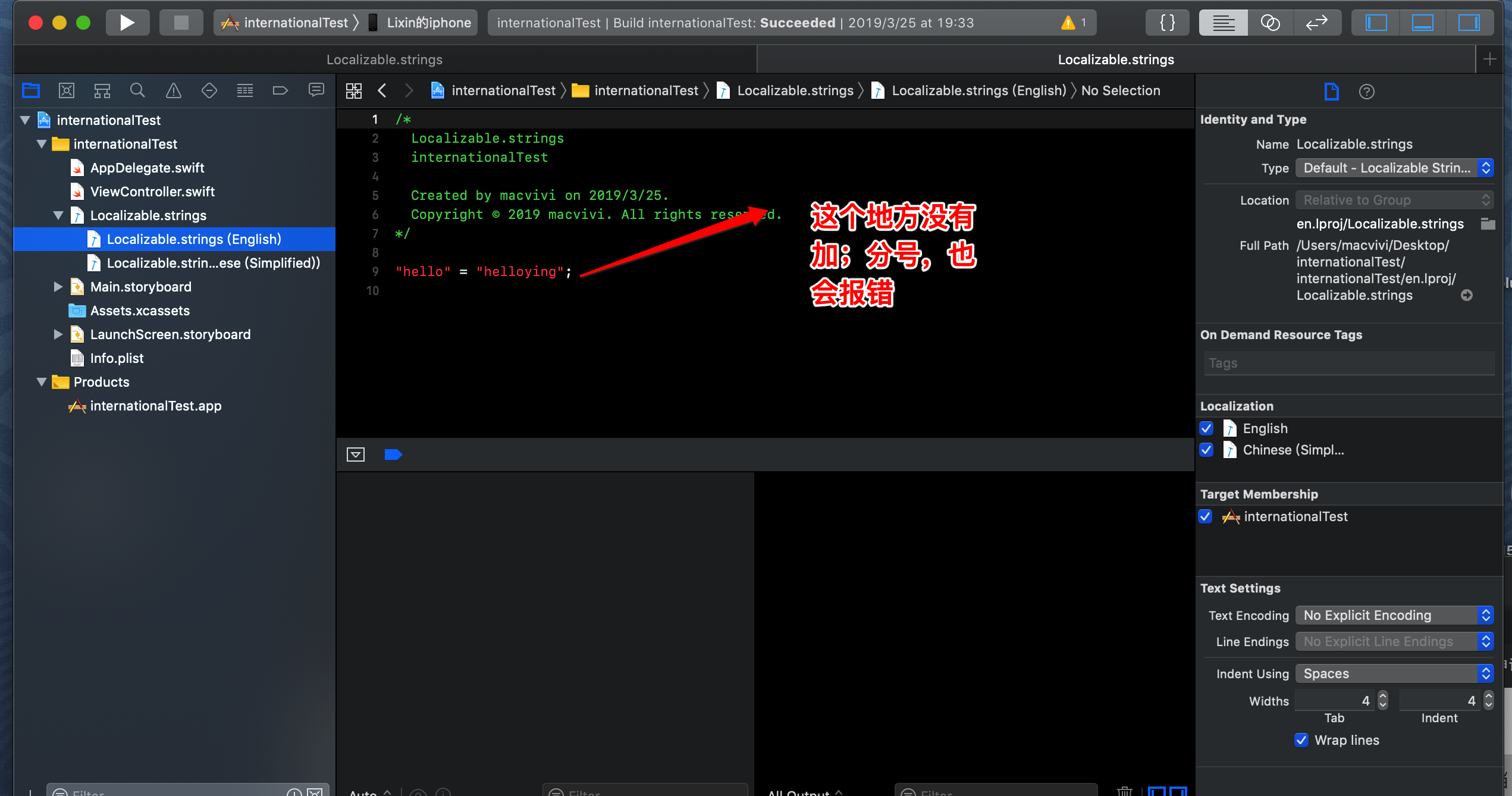Open the Find navigator magnifying glass
The width and height of the screenshot is (1512, 796).
pos(138,90)
